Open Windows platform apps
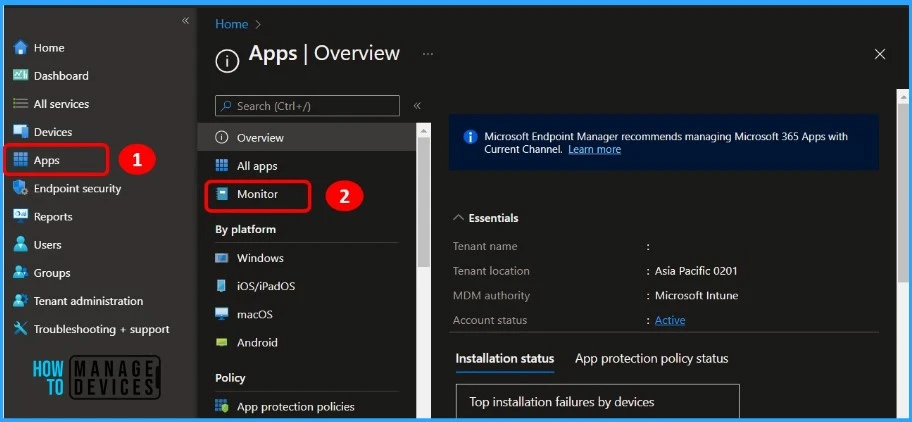Image resolution: width=912 pixels, height=422 pixels. 260,258
